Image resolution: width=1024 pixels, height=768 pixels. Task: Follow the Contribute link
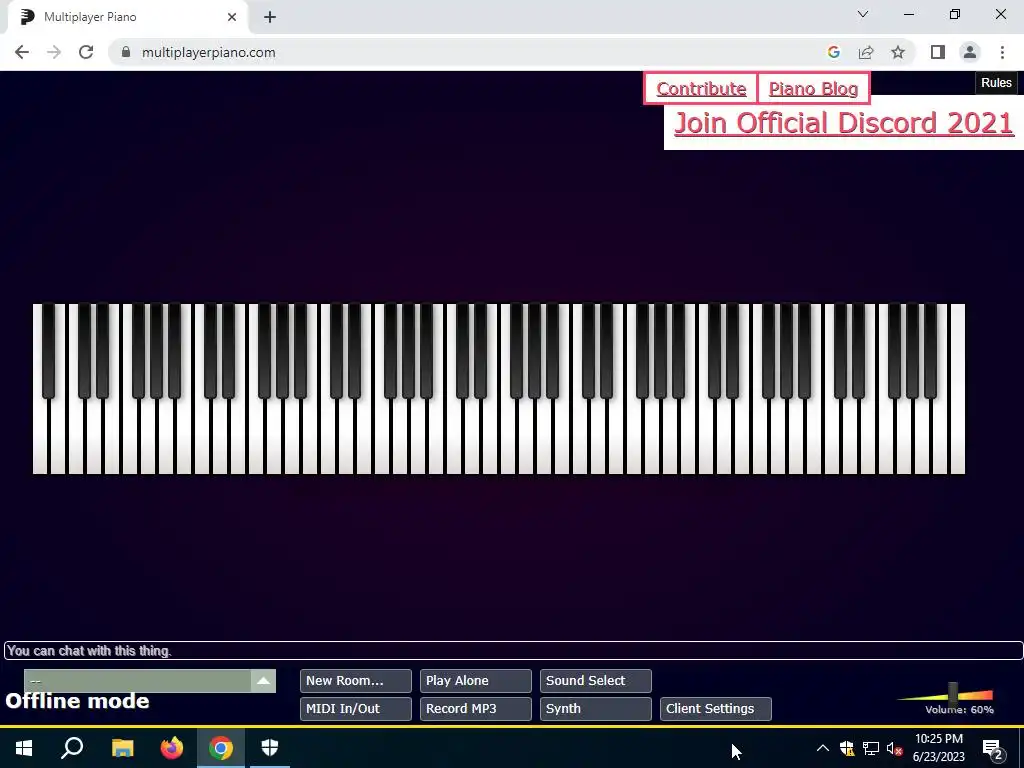(x=701, y=89)
